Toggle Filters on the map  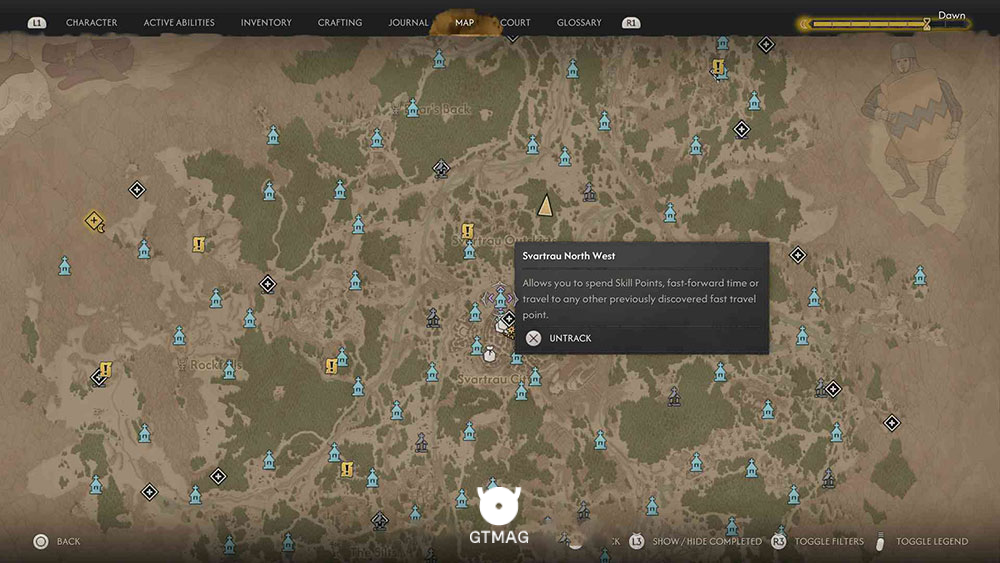[x=829, y=541]
